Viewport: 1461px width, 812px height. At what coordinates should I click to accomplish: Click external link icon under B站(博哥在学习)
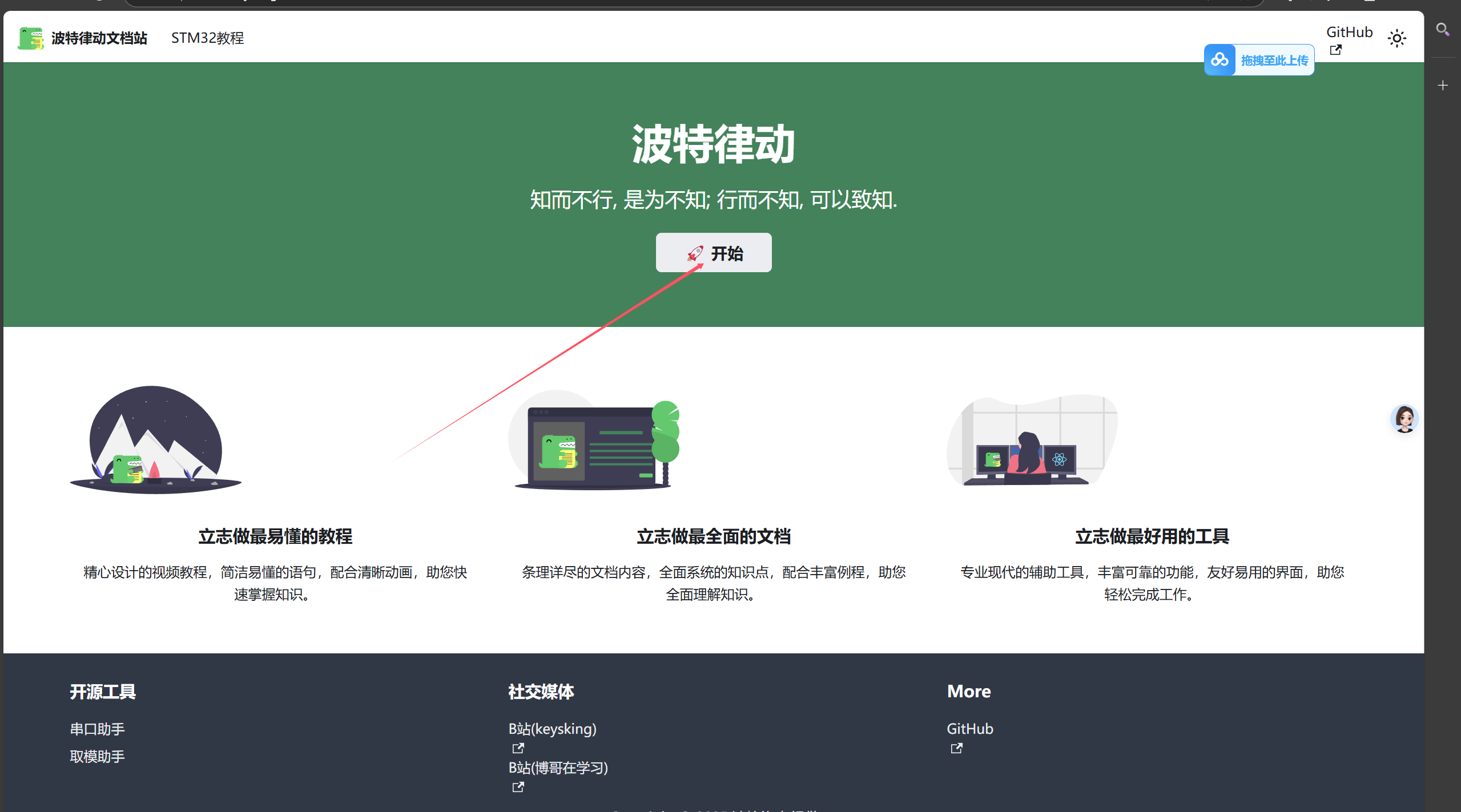coord(518,787)
